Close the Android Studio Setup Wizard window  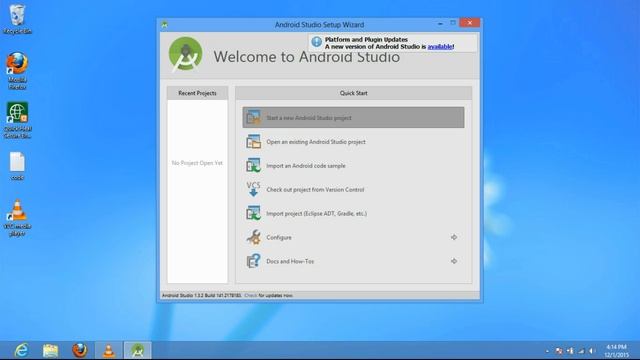point(470,23)
